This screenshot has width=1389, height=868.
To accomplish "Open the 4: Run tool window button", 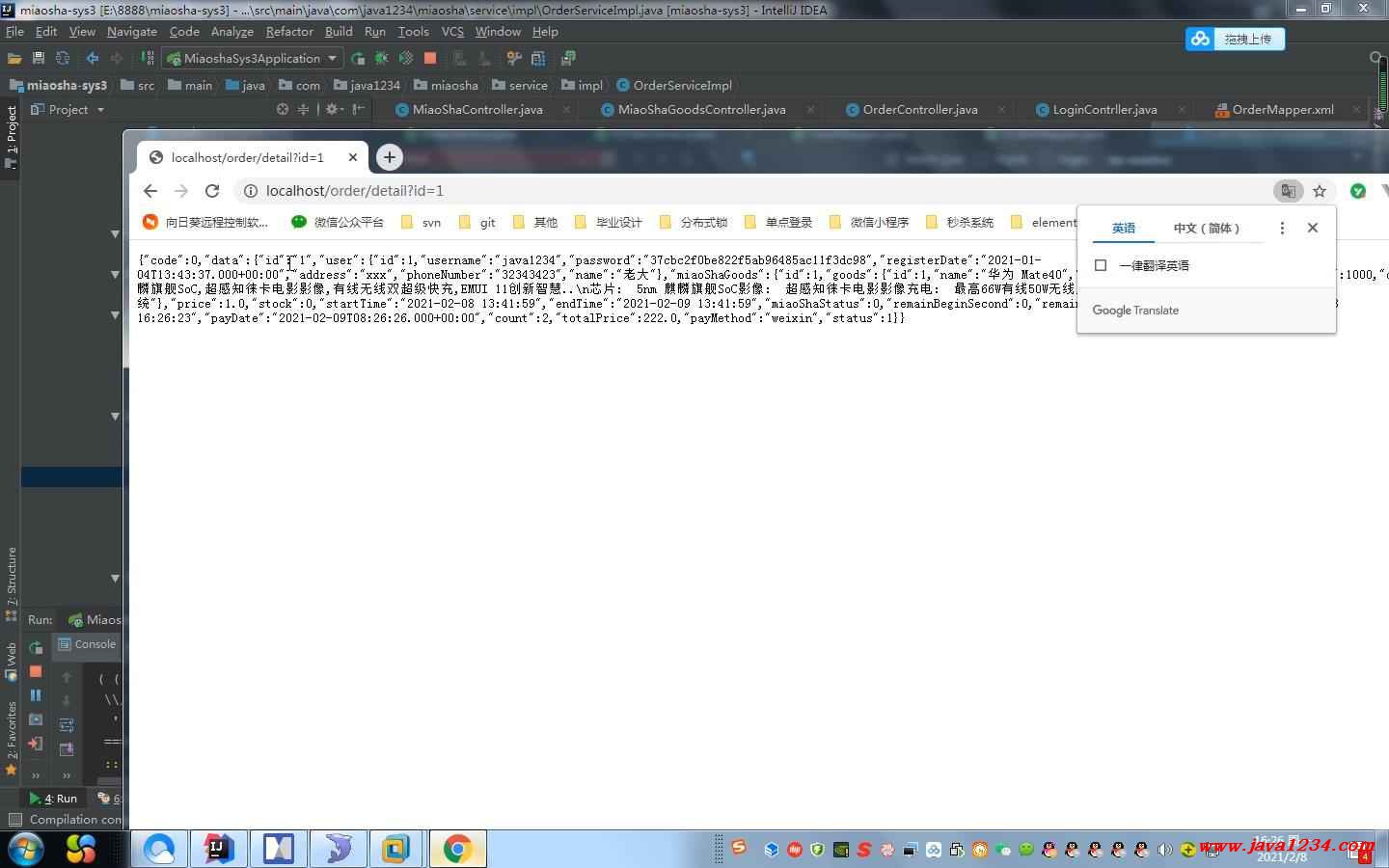I will coord(53,798).
